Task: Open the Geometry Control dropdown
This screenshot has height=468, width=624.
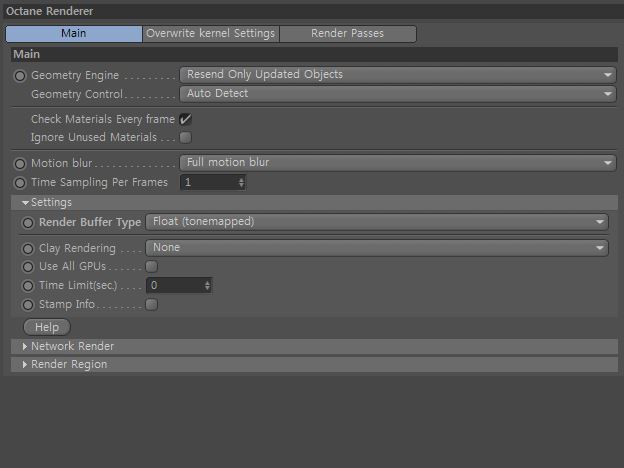Action: 398,94
